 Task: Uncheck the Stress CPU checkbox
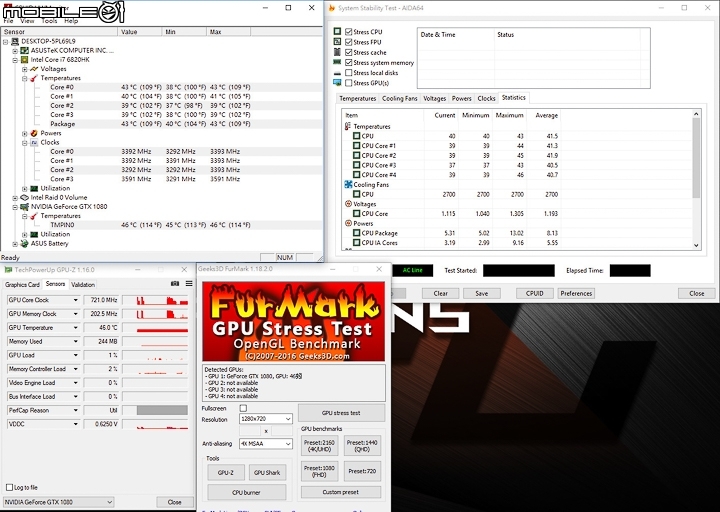[349, 32]
